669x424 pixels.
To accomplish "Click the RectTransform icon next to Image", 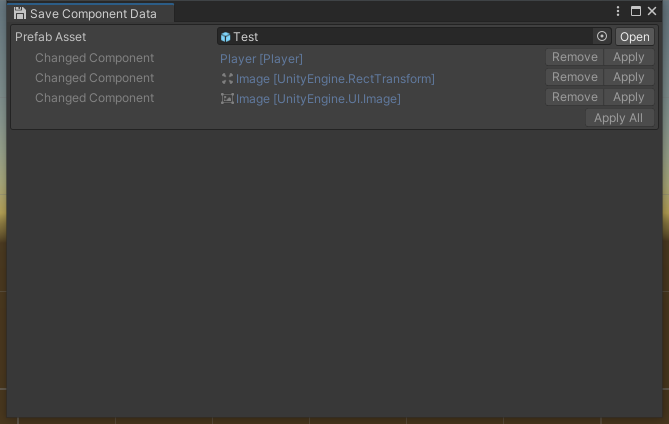I will click(227, 78).
